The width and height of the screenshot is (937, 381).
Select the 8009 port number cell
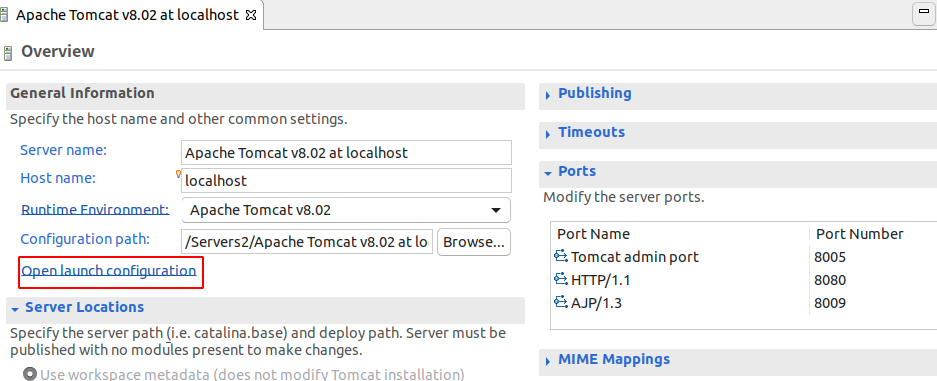830,303
